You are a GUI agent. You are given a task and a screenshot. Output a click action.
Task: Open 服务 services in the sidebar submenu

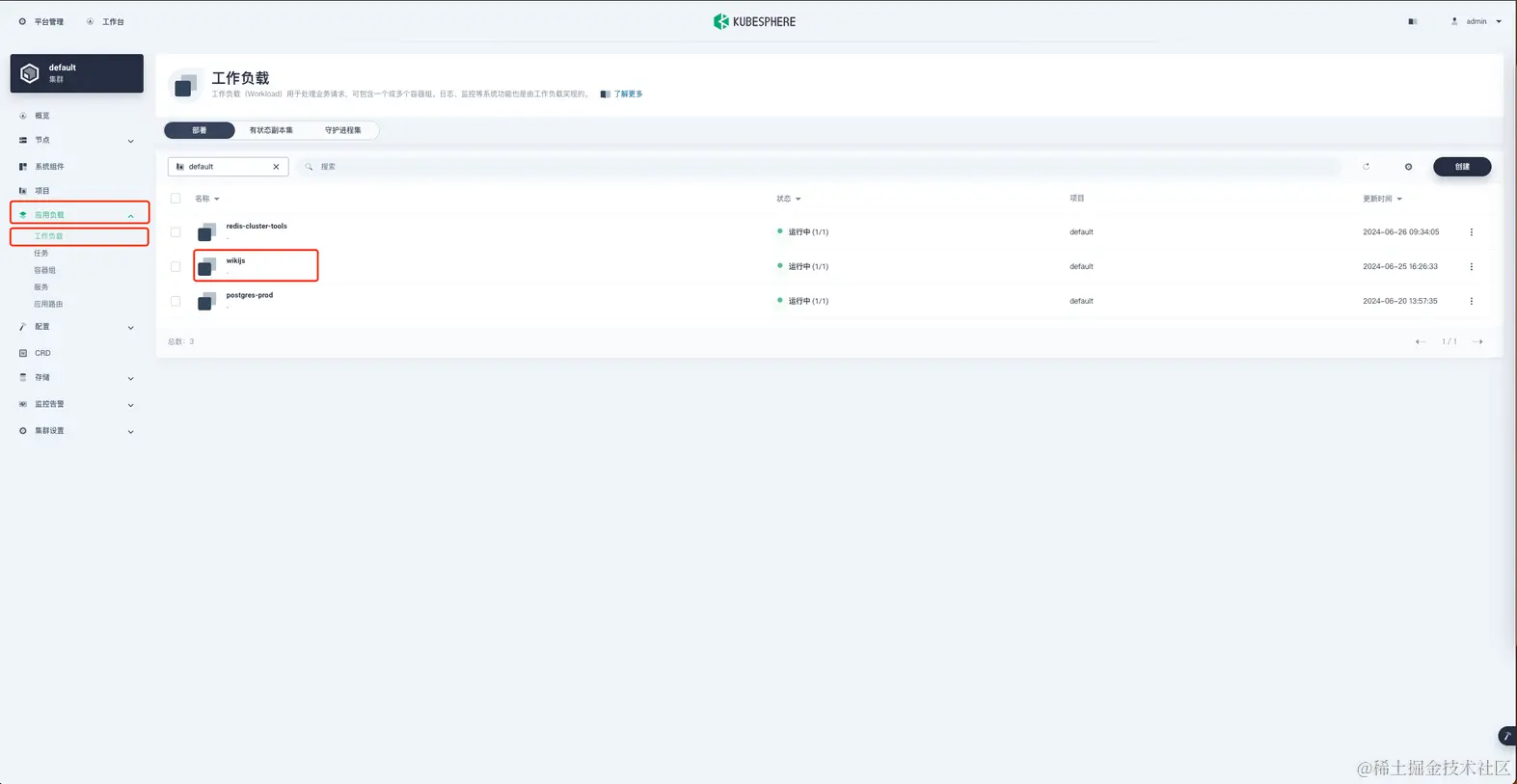41,287
